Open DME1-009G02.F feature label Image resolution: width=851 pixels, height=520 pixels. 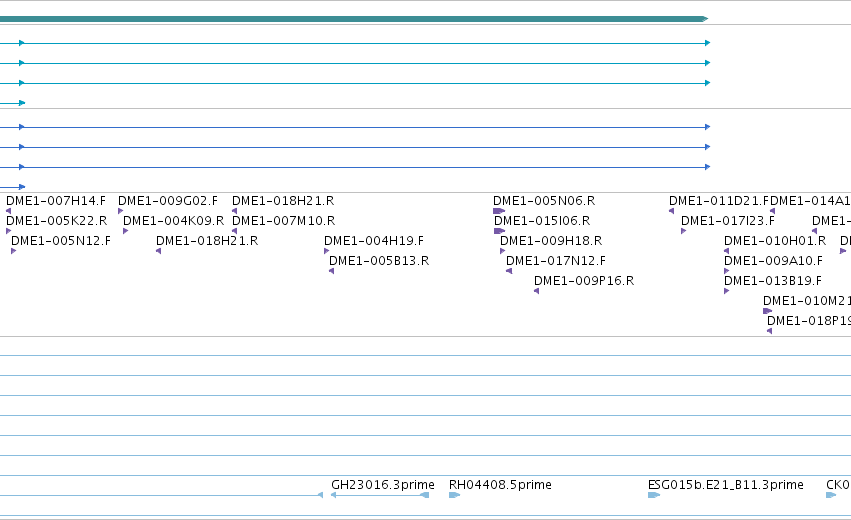[168, 201]
